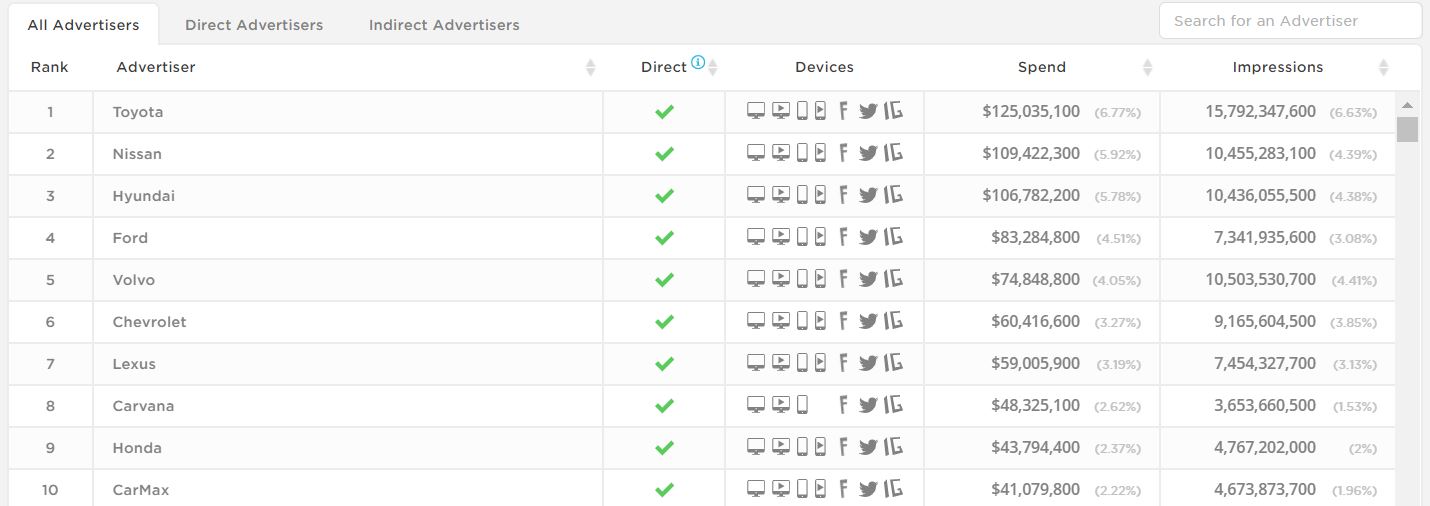Click the Instagram icon in Lexus row
Image resolution: width=1430 pixels, height=506 pixels.
tap(893, 363)
